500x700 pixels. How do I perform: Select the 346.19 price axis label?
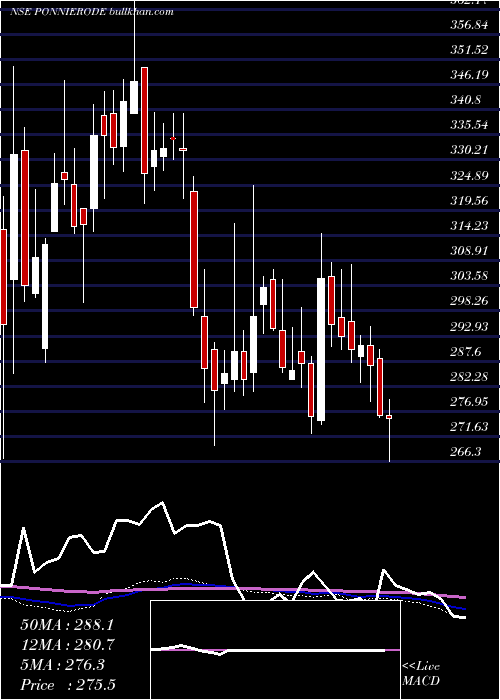[x=468, y=75]
